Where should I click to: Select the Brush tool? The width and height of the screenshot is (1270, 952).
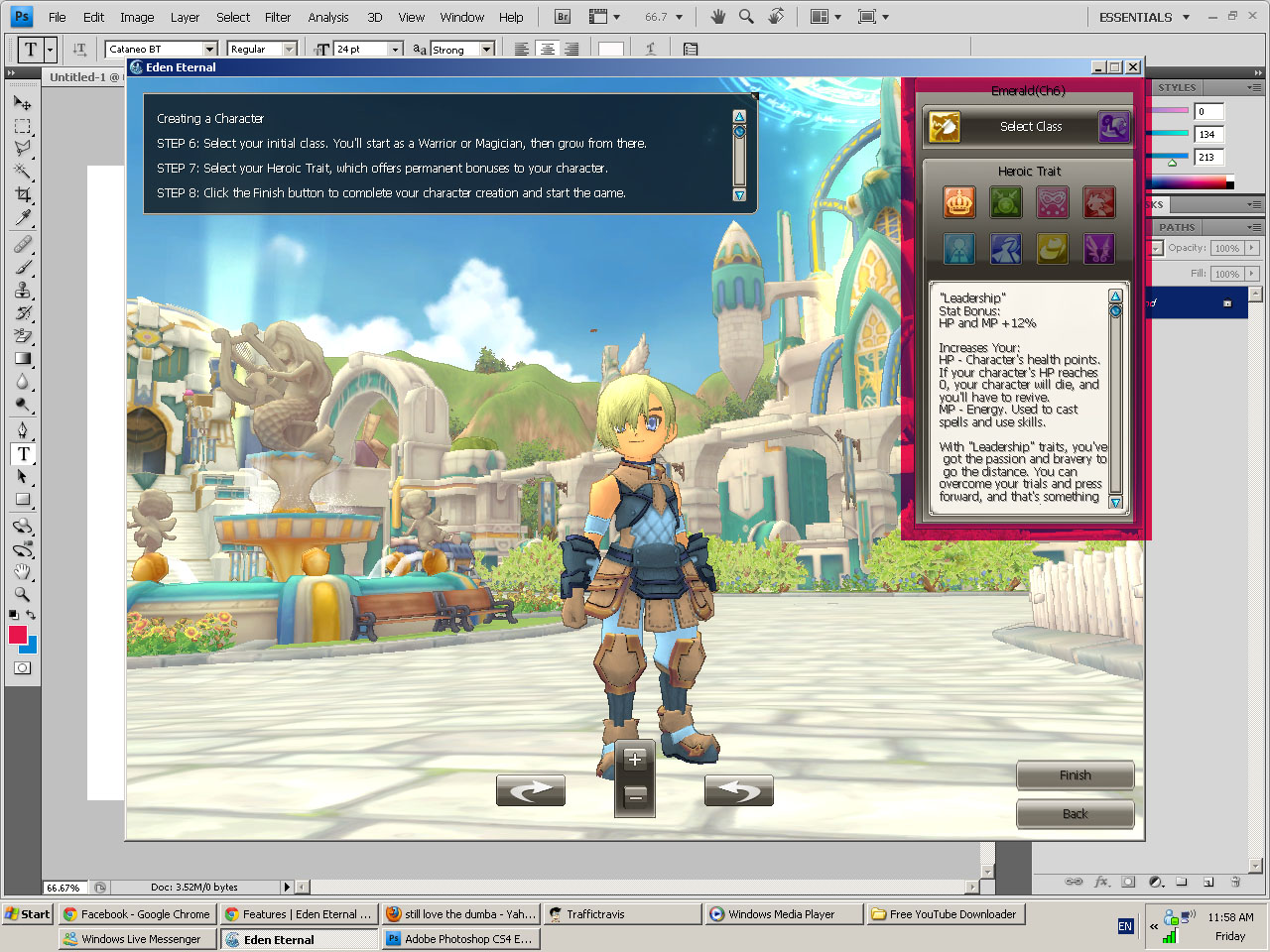tap(22, 267)
